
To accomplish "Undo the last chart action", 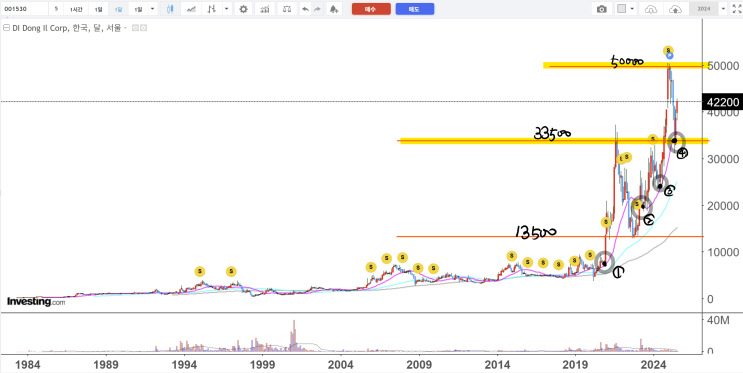I will [x=306, y=9].
